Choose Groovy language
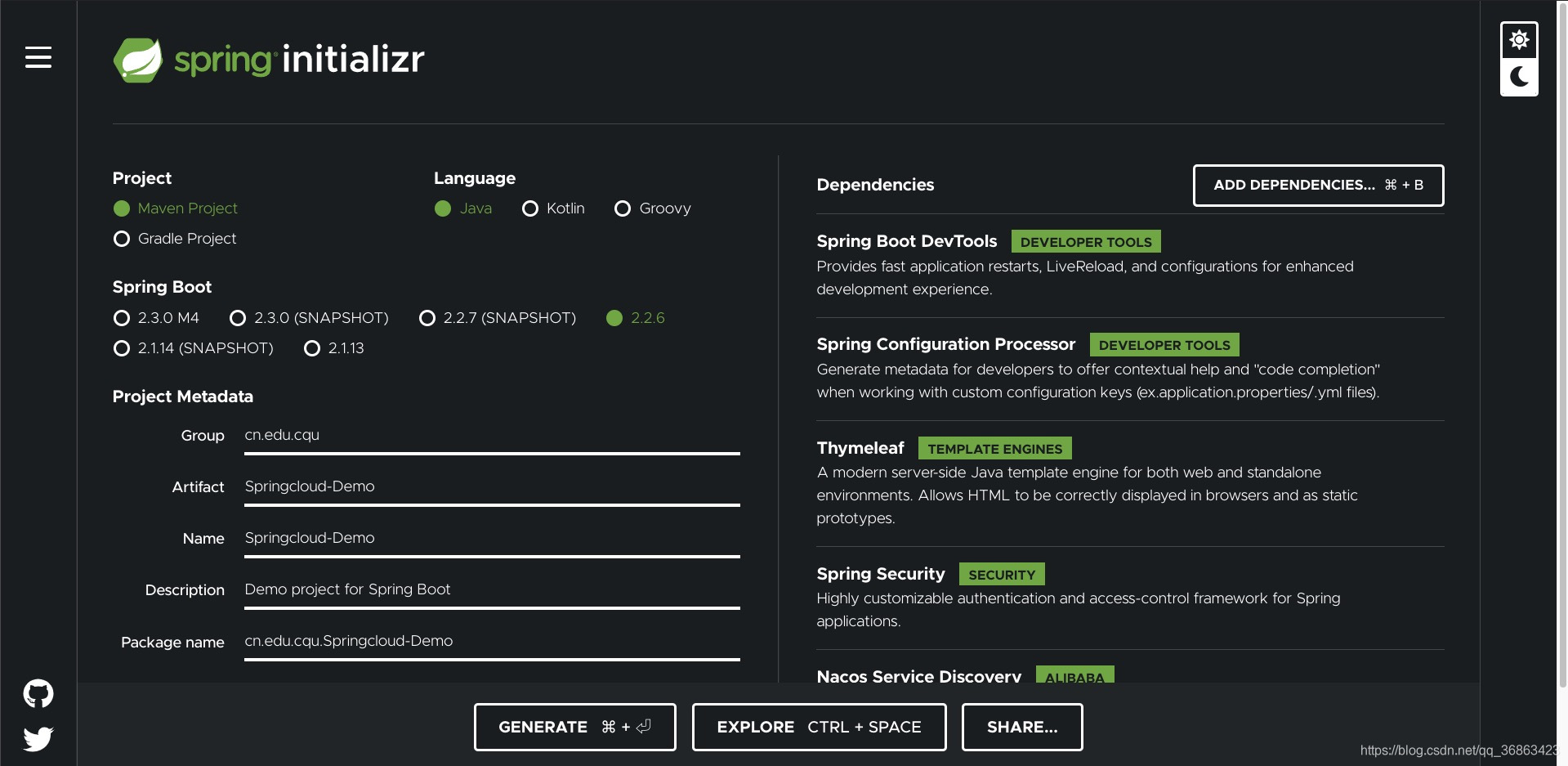Viewport: 1568px width, 766px height. pos(653,208)
